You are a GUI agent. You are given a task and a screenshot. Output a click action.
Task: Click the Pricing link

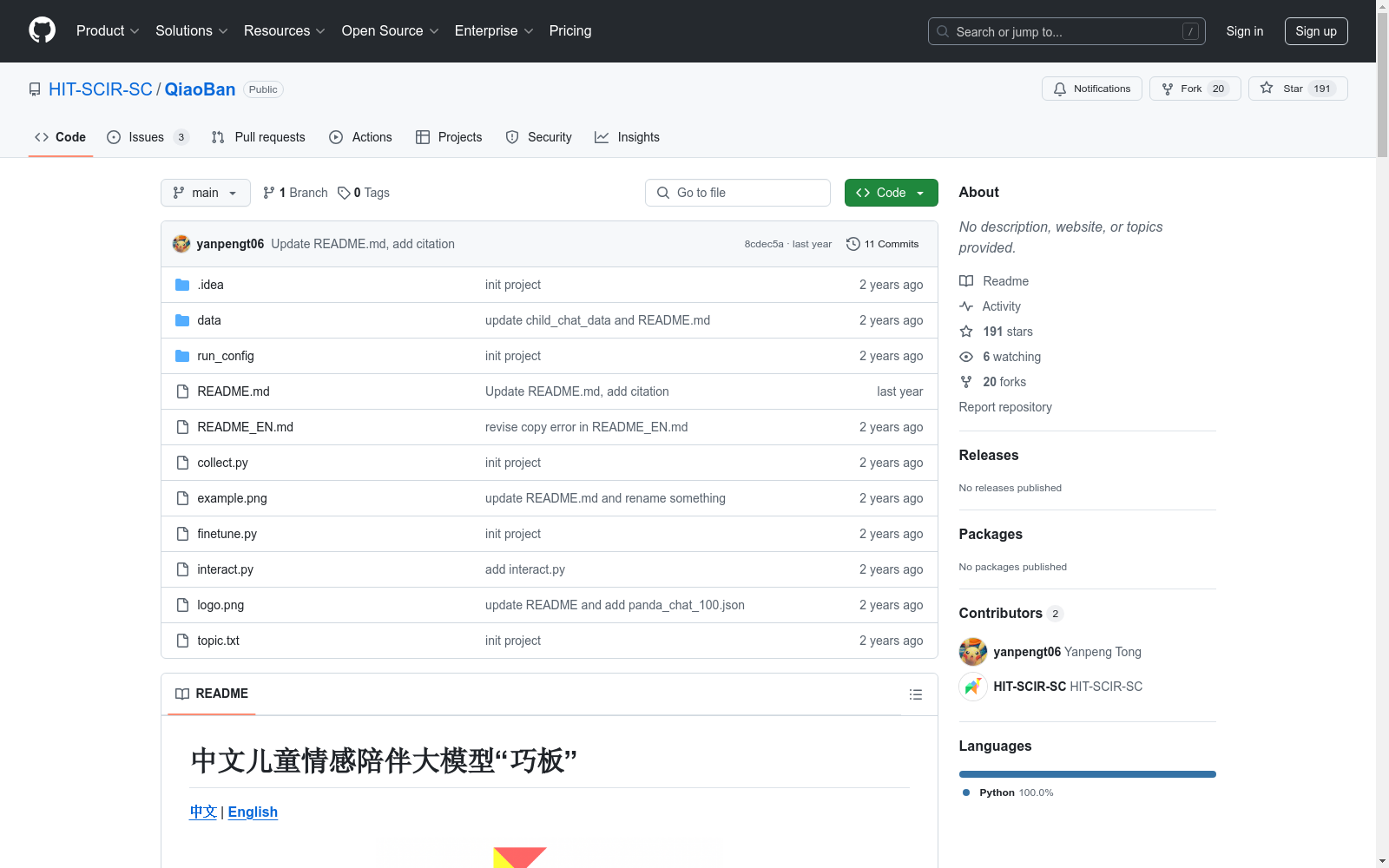coord(570,30)
